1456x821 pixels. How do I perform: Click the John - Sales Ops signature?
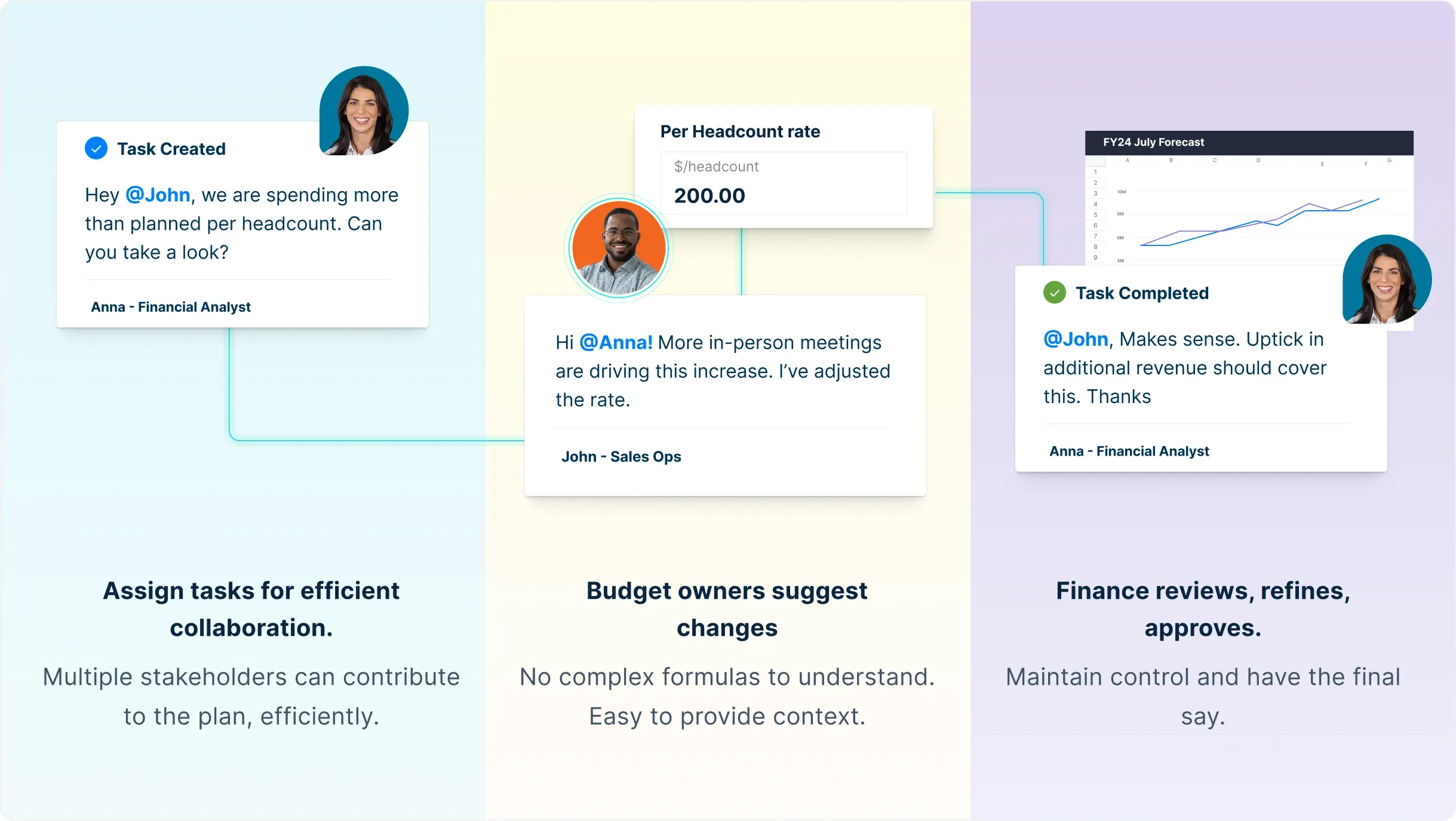(621, 457)
